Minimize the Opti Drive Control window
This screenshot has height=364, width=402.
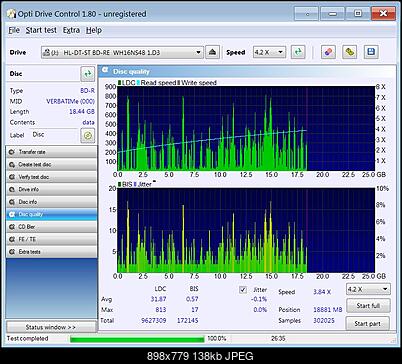coord(332,14)
